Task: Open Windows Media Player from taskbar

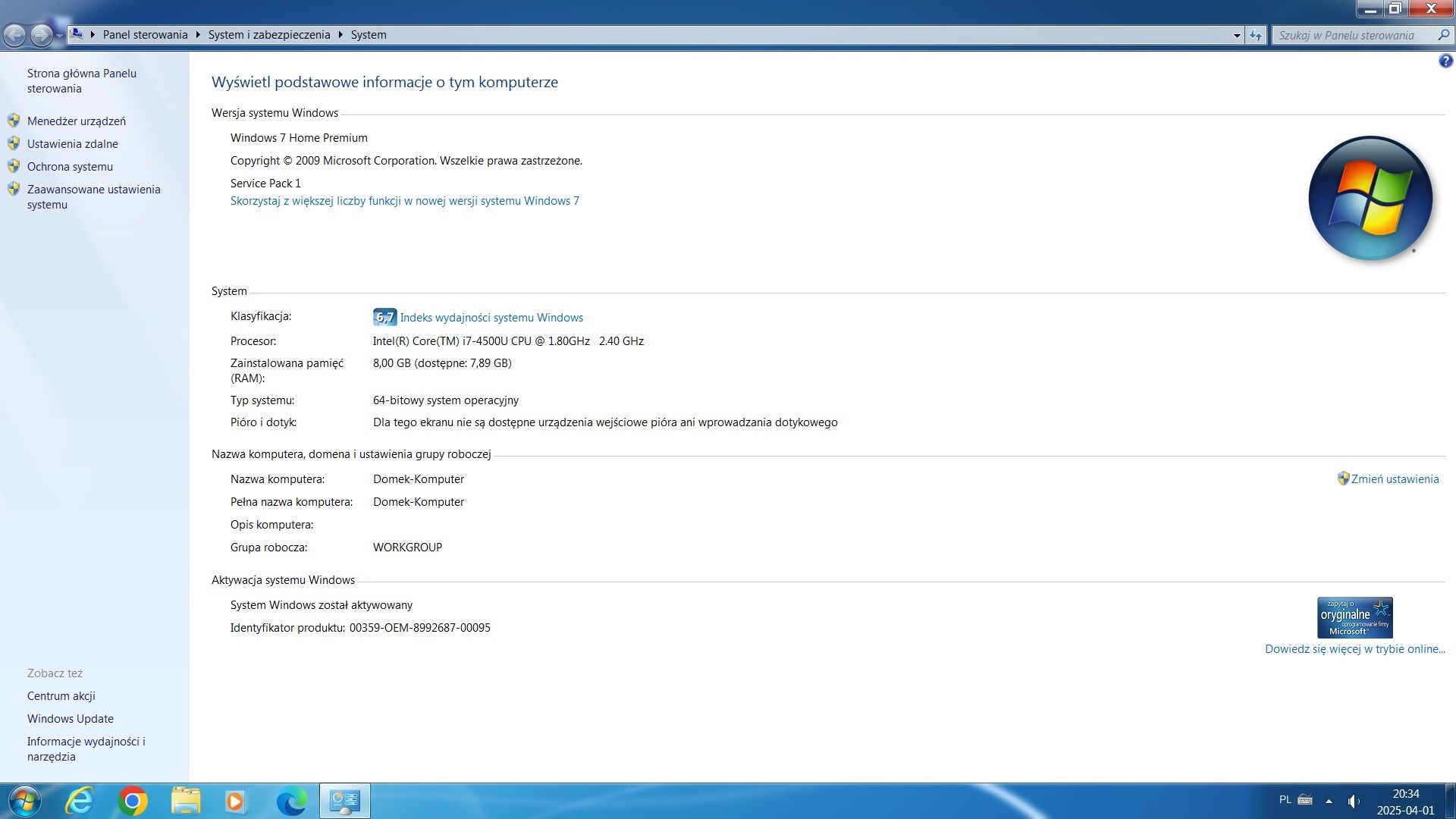Action: point(235,801)
